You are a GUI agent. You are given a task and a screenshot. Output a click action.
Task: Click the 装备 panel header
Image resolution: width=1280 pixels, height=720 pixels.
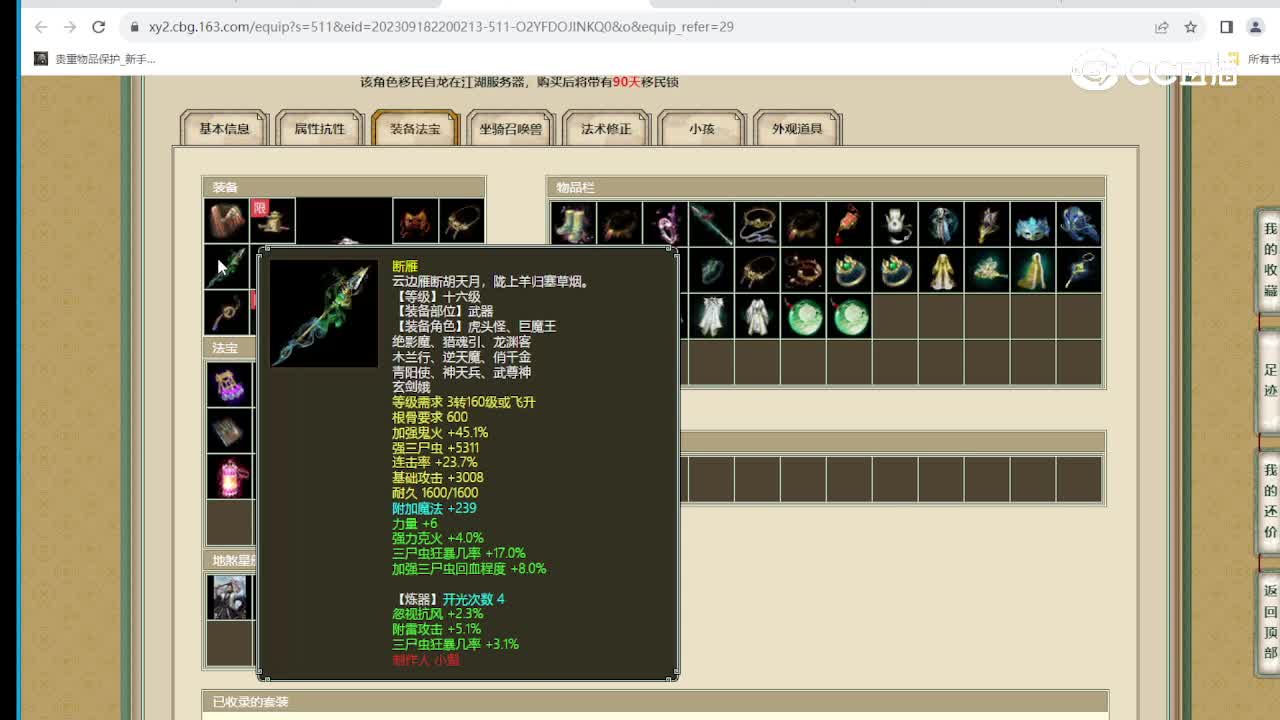click(344, 187)
